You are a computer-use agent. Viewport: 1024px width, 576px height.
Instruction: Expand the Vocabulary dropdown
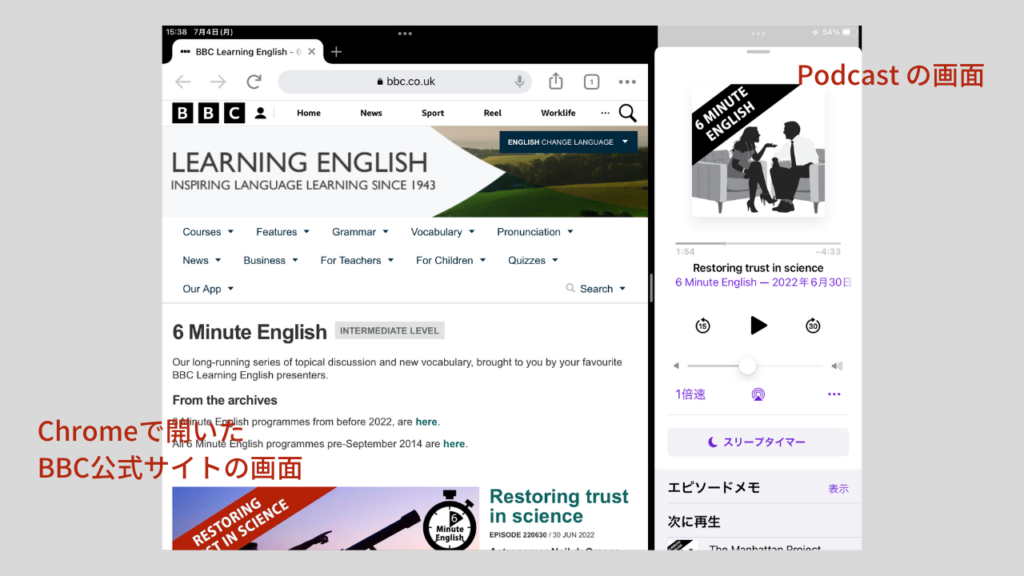443,232
